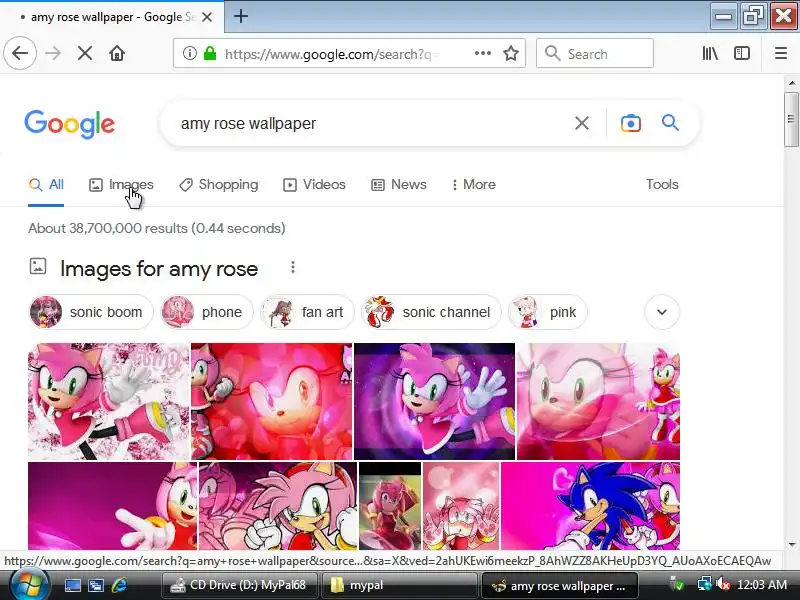This screenshot has height=600, width=800.
Task: Switch to the Images tab
Action: point(121,185)
